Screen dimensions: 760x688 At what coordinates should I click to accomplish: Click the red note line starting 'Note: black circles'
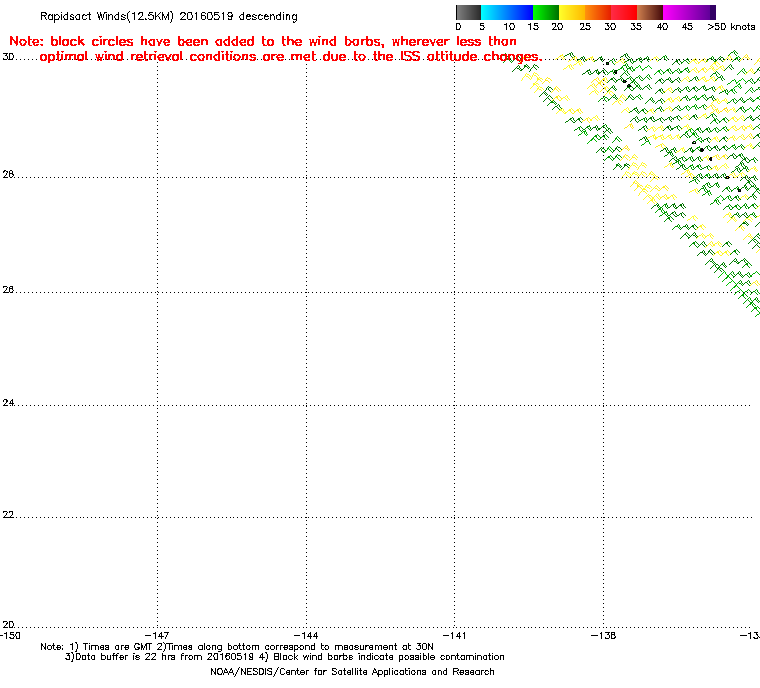click(x=263, y=41)
